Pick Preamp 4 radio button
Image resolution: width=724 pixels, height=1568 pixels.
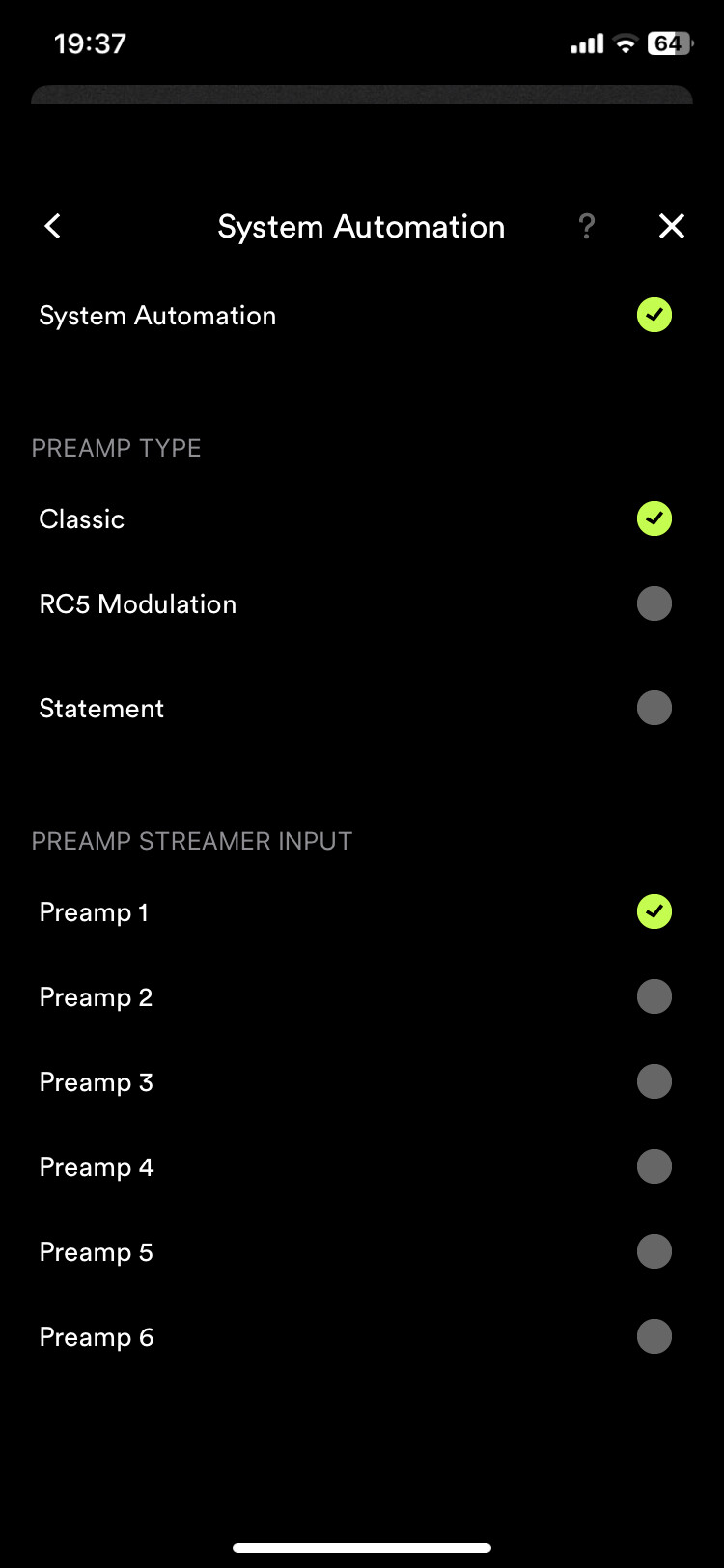click(654, 1166)
